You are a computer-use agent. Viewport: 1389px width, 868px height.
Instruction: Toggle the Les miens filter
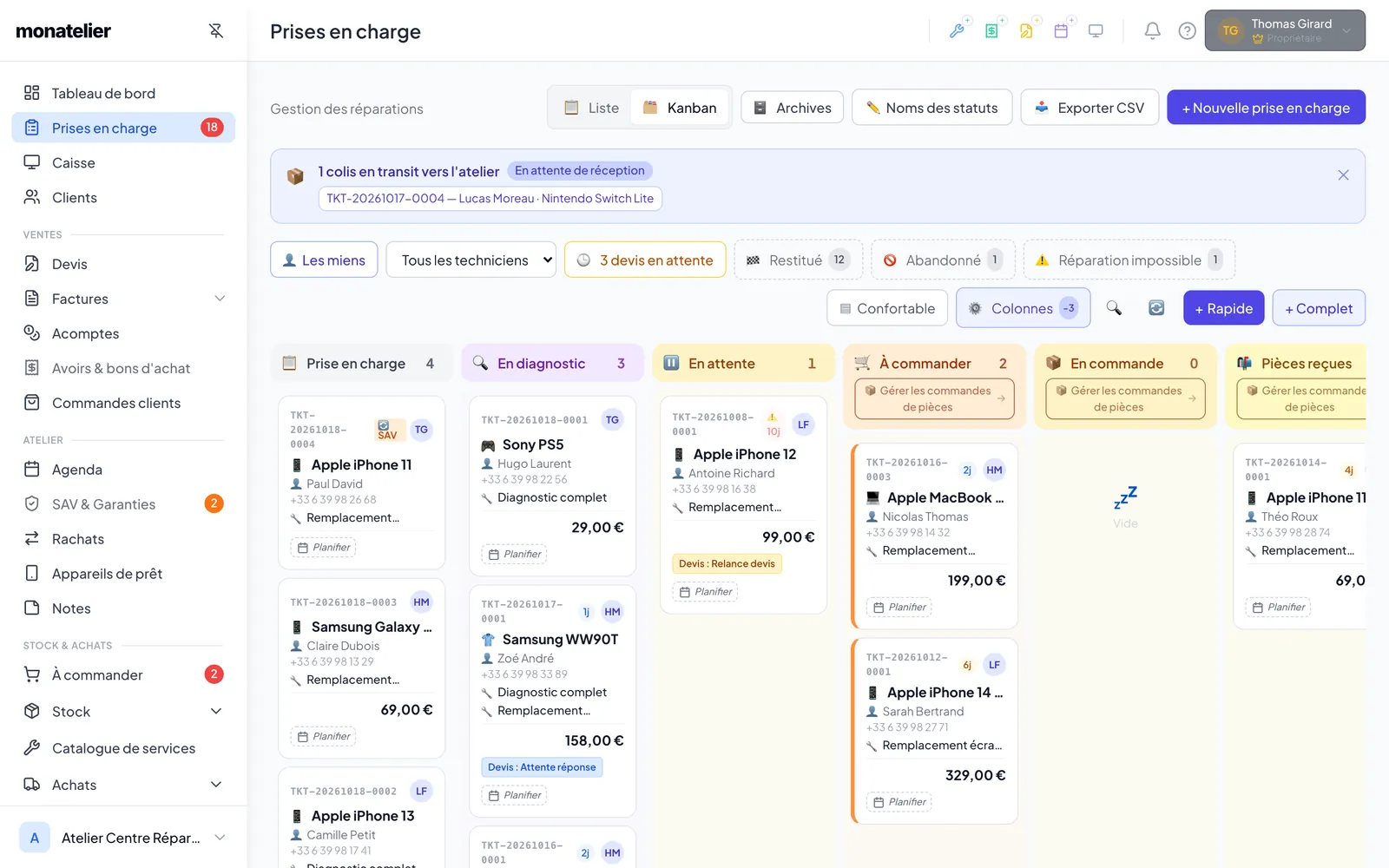pos(324,260)
